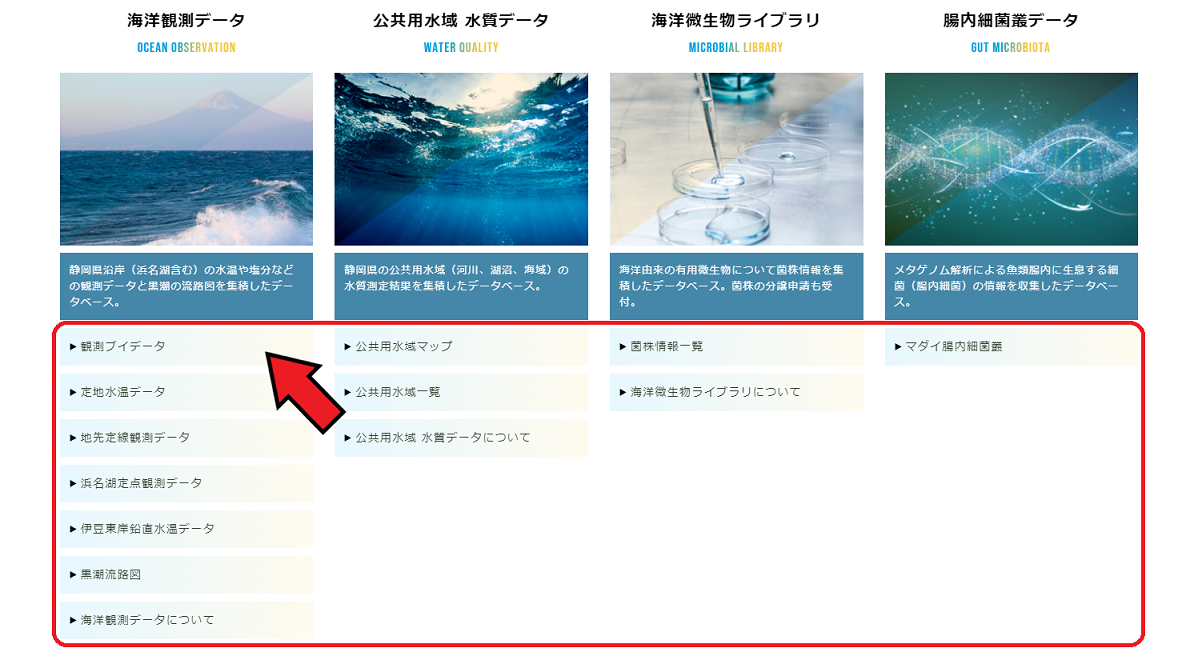Open the 黒潮流路図 link
1198x656 pixels.
coord(186,575)
